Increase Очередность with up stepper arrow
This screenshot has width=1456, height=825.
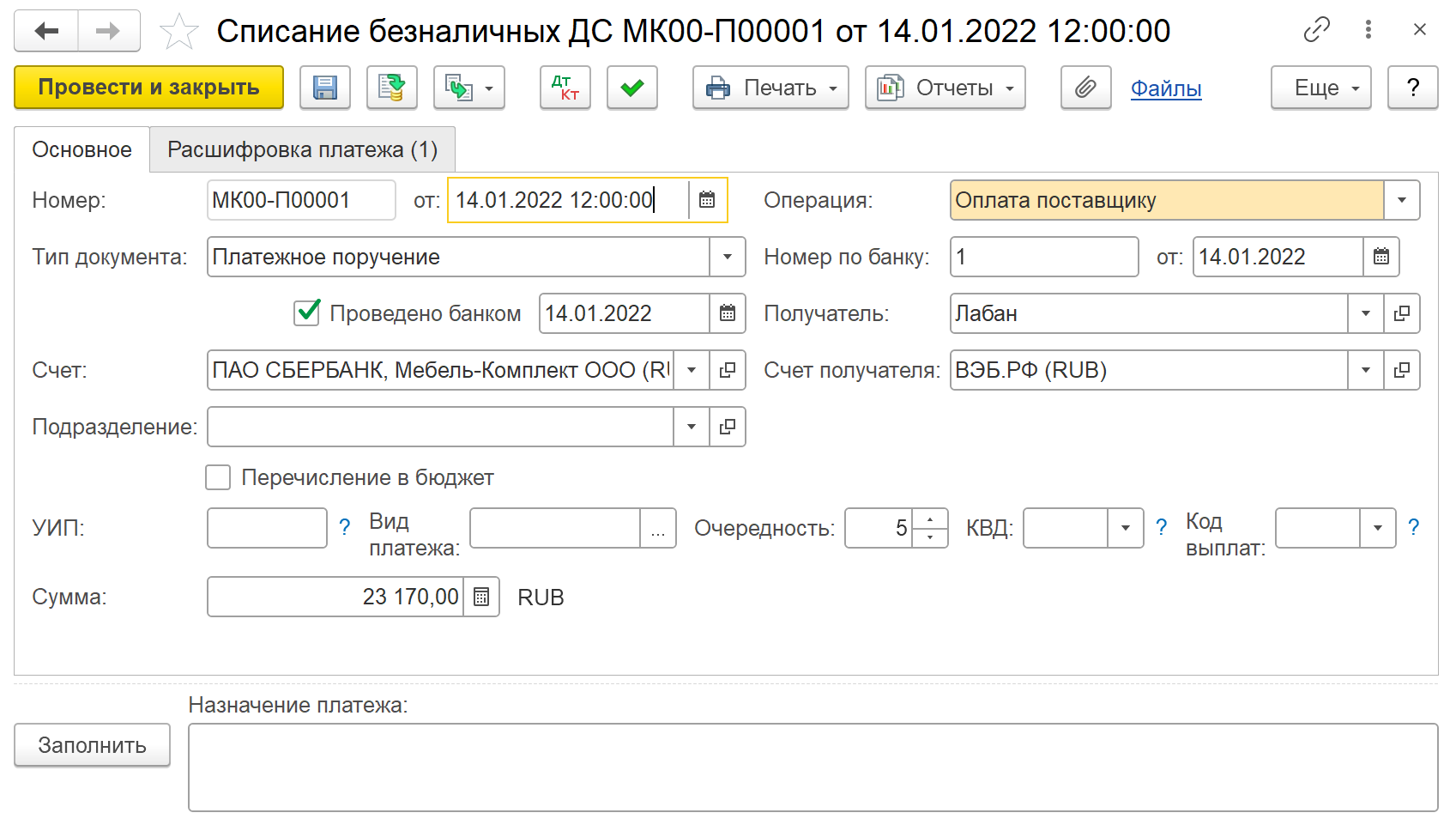[x=930, y=519]
